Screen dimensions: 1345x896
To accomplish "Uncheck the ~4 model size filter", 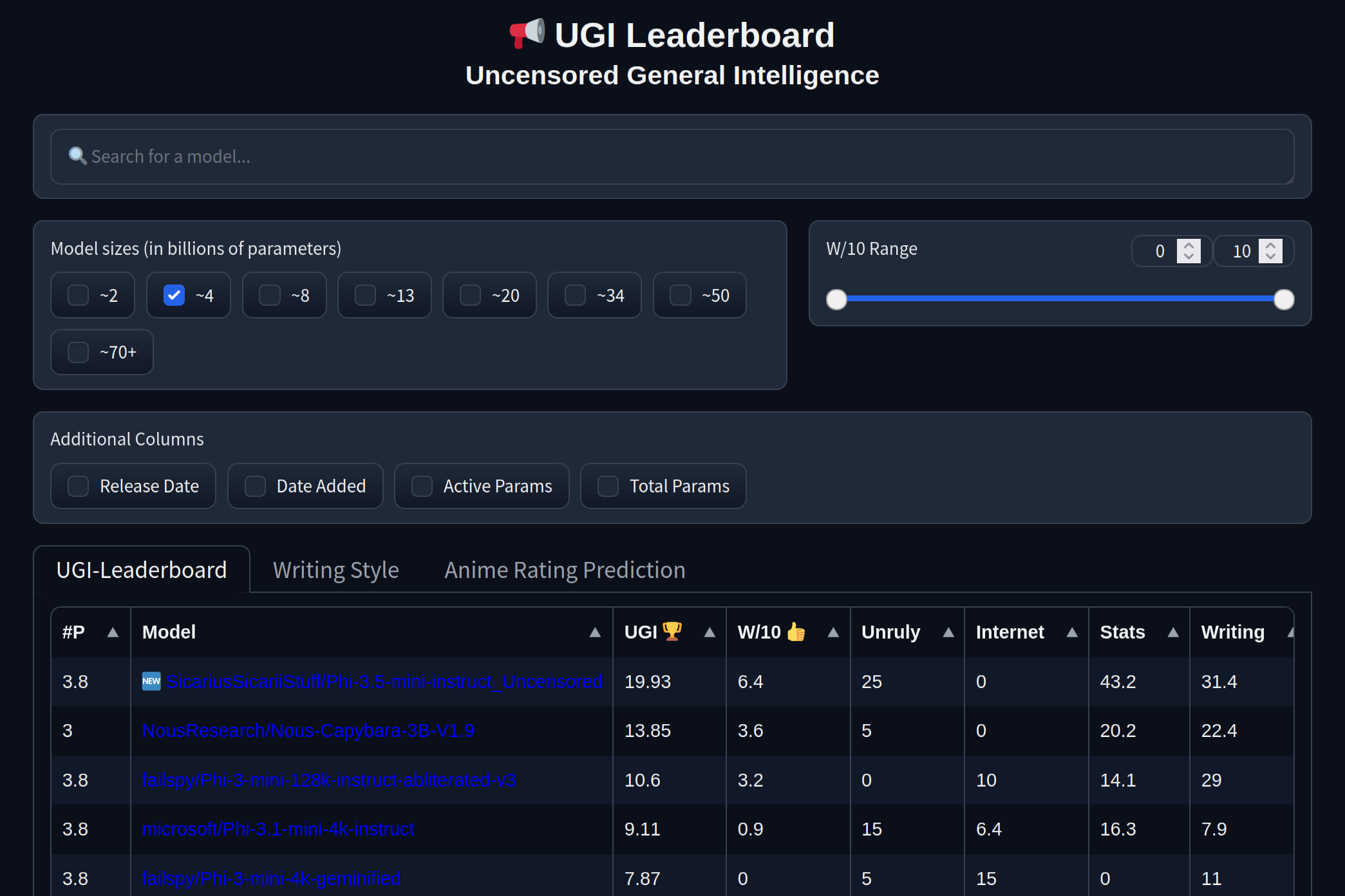I will (173, 295).
